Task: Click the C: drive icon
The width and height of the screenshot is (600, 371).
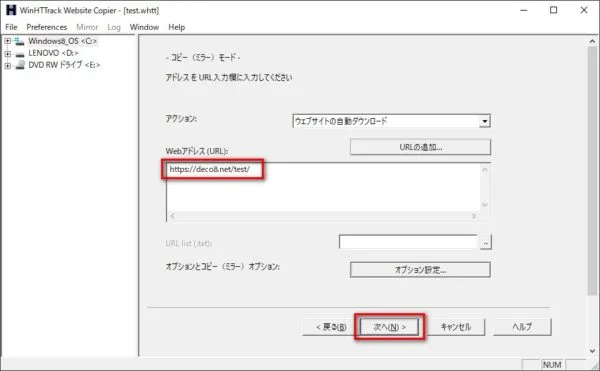Action: click(x=20, y=41)
